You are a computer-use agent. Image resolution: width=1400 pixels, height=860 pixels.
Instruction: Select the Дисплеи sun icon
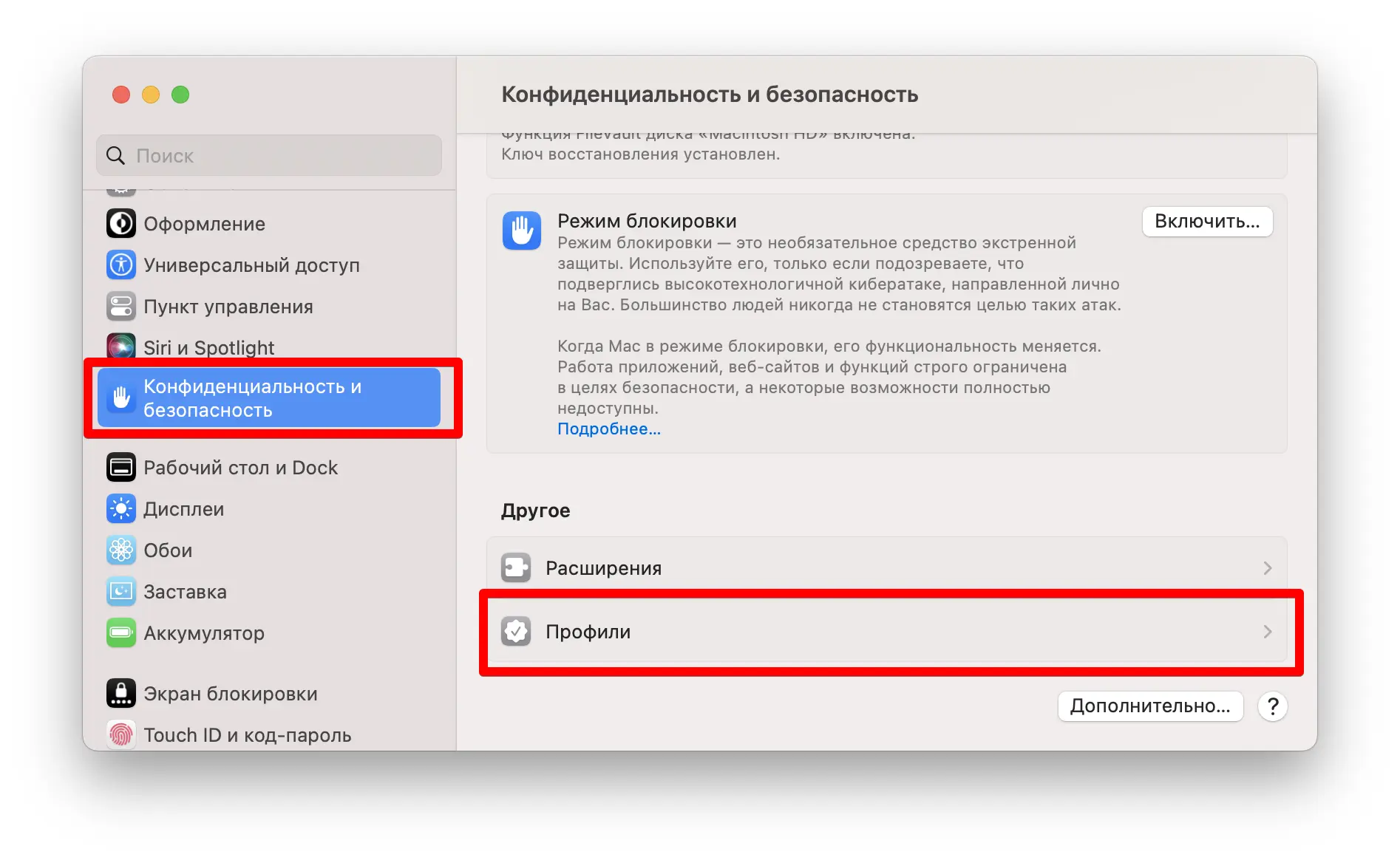pyautogui.click(x=121, y=509)
